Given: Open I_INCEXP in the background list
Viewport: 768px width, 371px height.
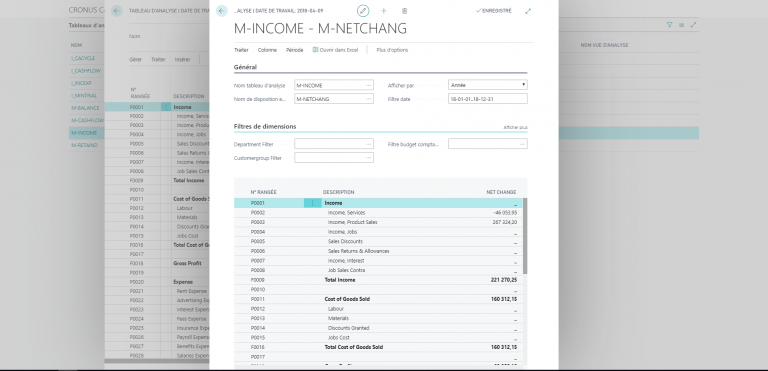Looking at the screenshot, I should click(81, 83).
